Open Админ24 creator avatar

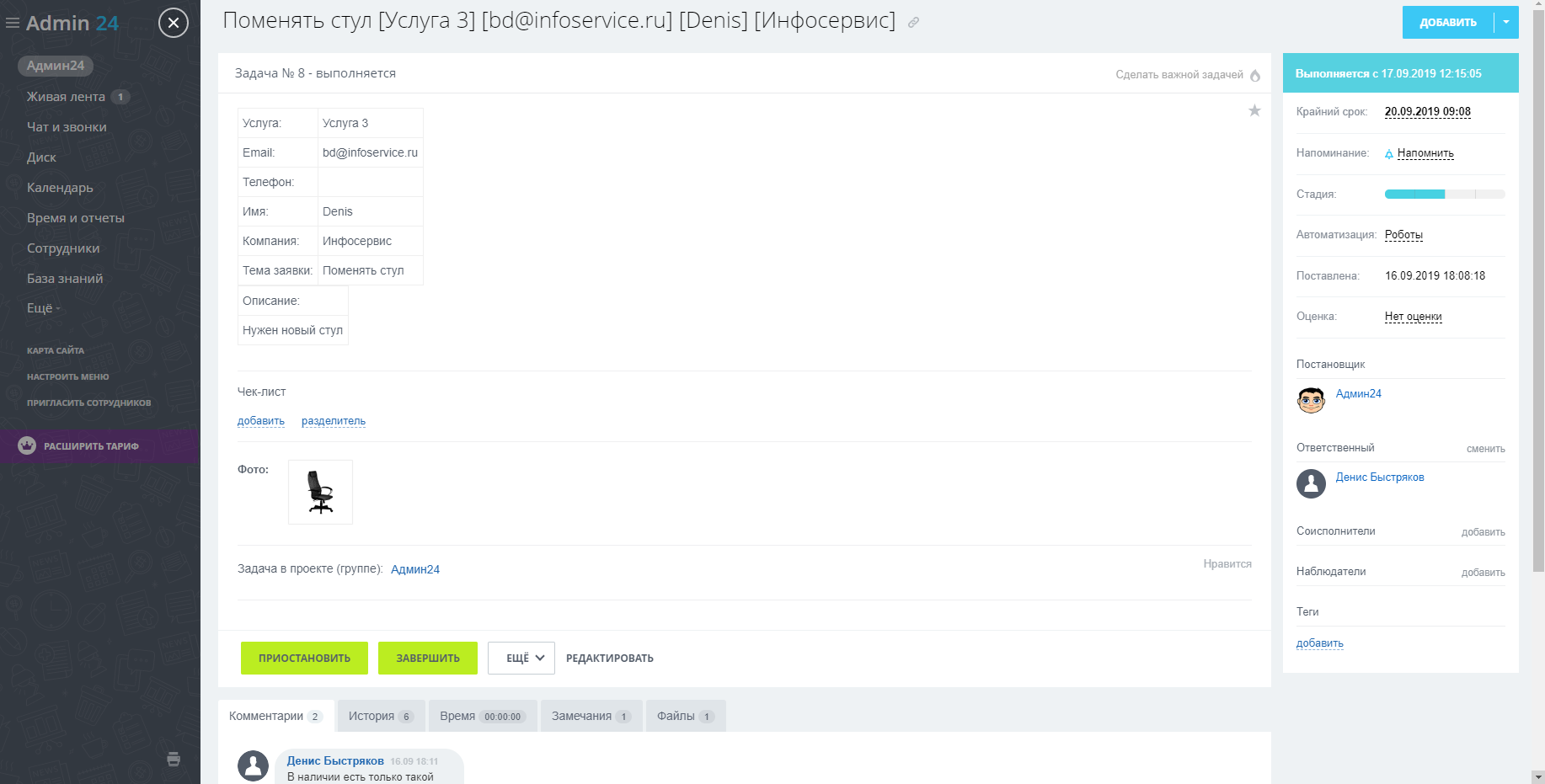click(x=1311, y=400)
